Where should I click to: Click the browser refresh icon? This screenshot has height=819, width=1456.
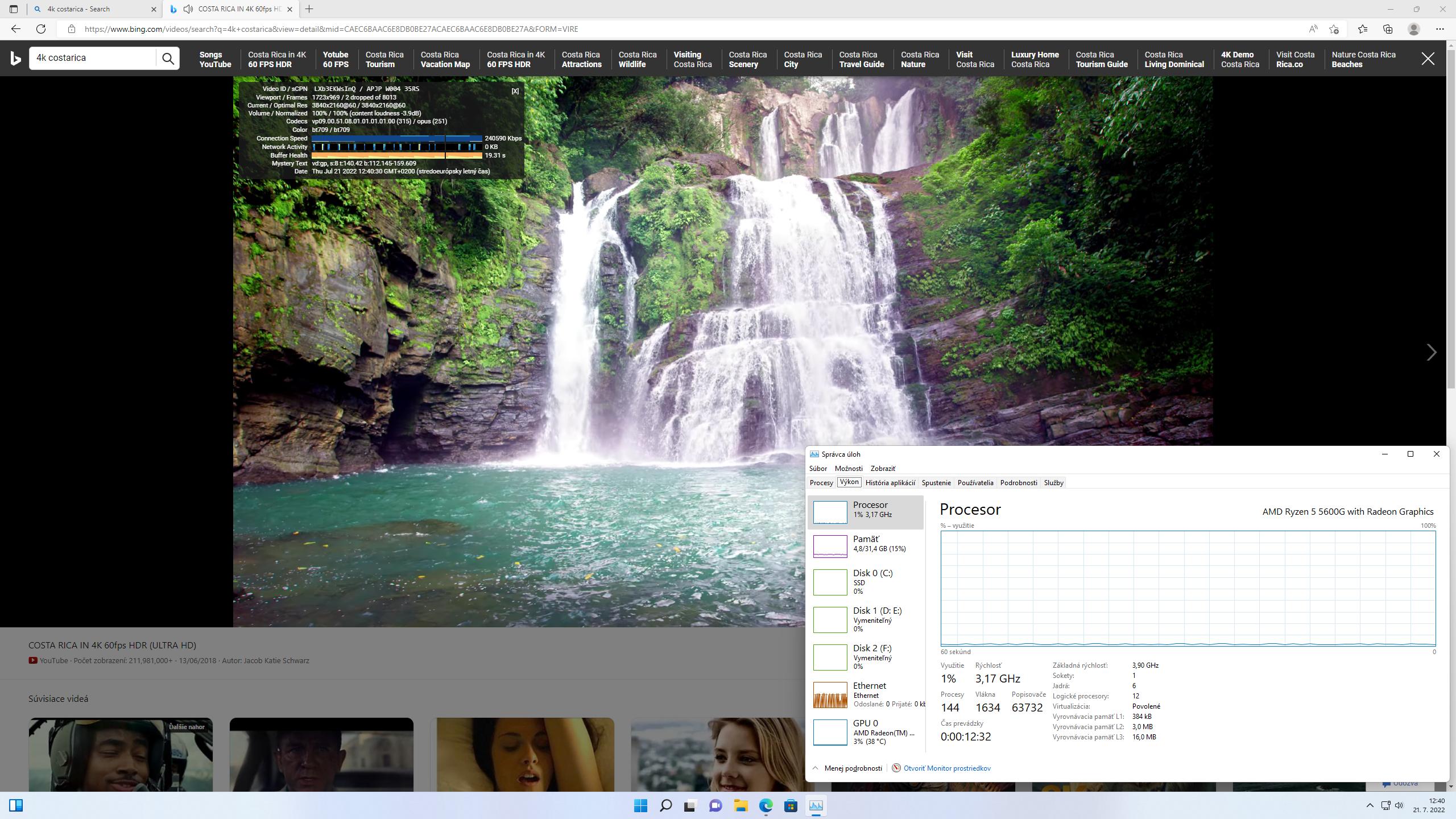tap(41, 29)
